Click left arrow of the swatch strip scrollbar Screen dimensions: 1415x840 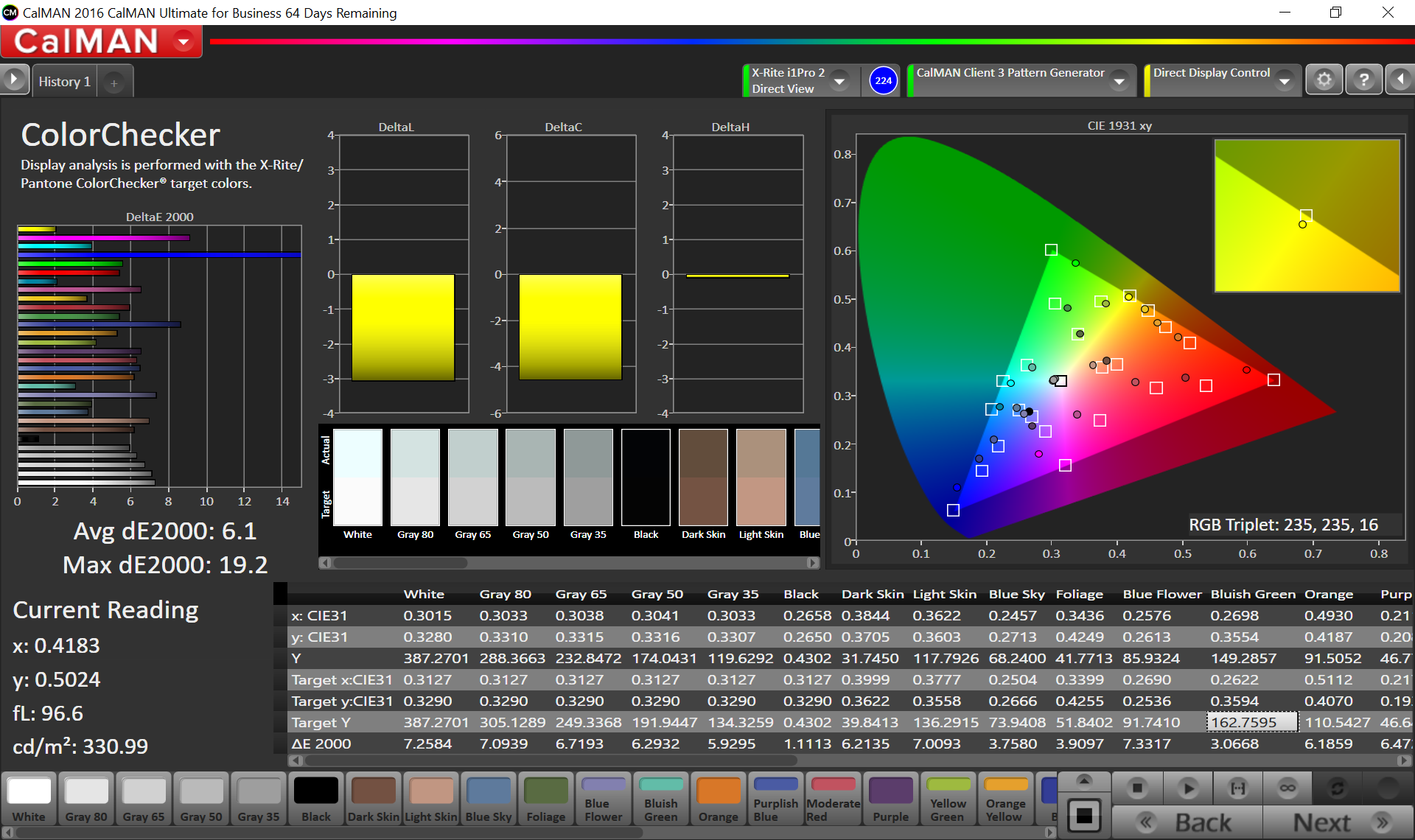tap(325, 563)
